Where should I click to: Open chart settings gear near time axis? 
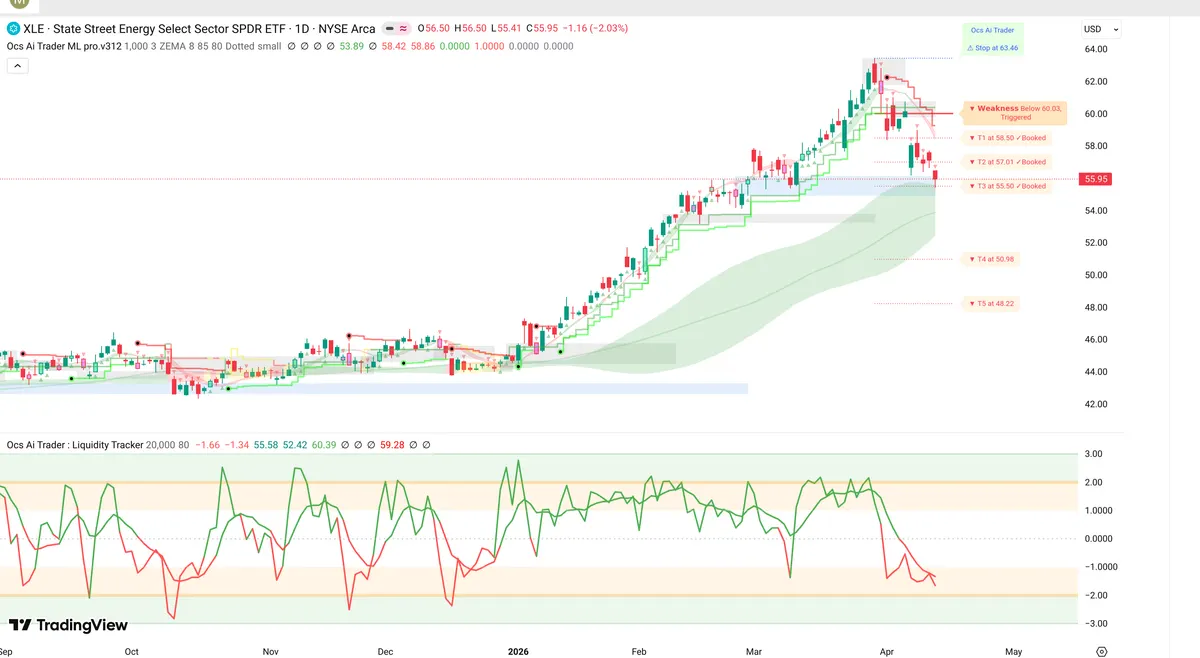pyautogui.click(x=1101, y=651)
